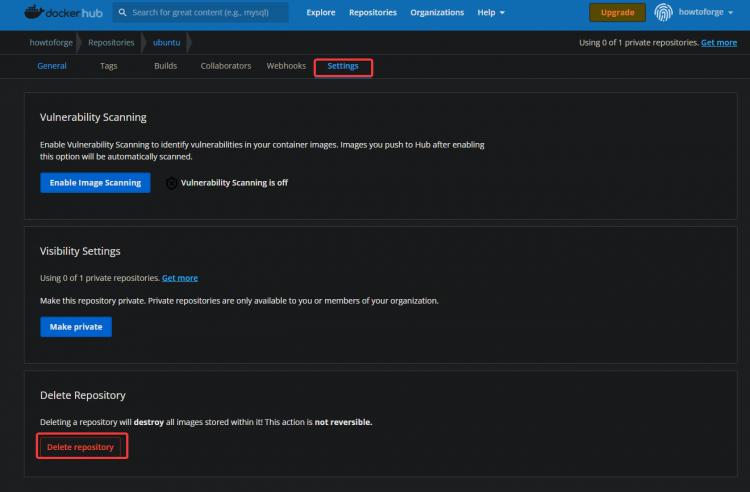
Task: Click the Delete repository button
Action: pos(81,447)
